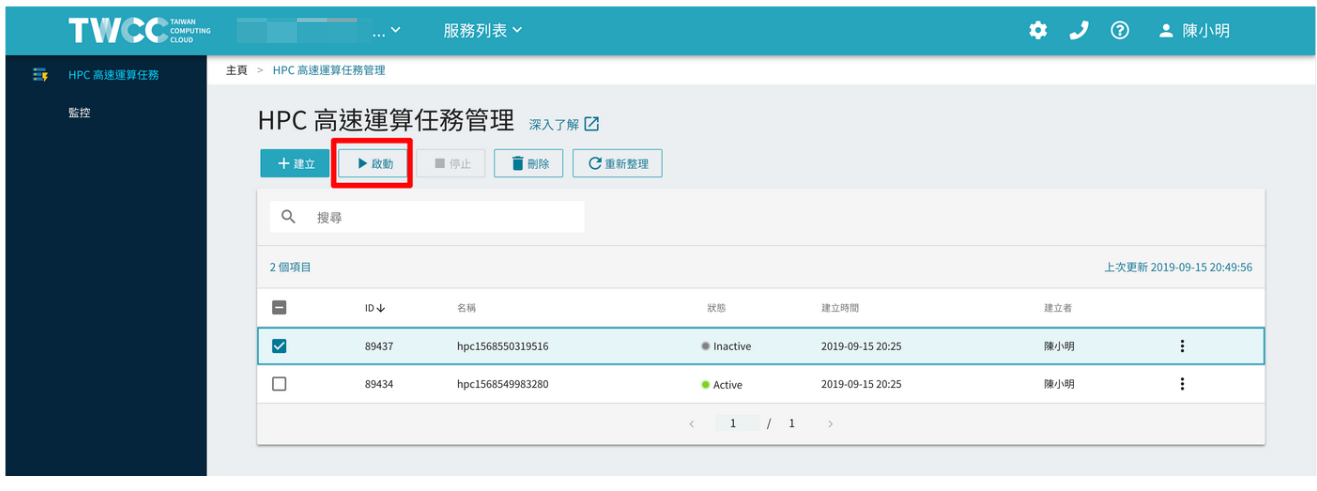Click the 重新整理 button
Image resolution: width=1317 pixels, height=491 pixels.
click(x=618, y=164)
